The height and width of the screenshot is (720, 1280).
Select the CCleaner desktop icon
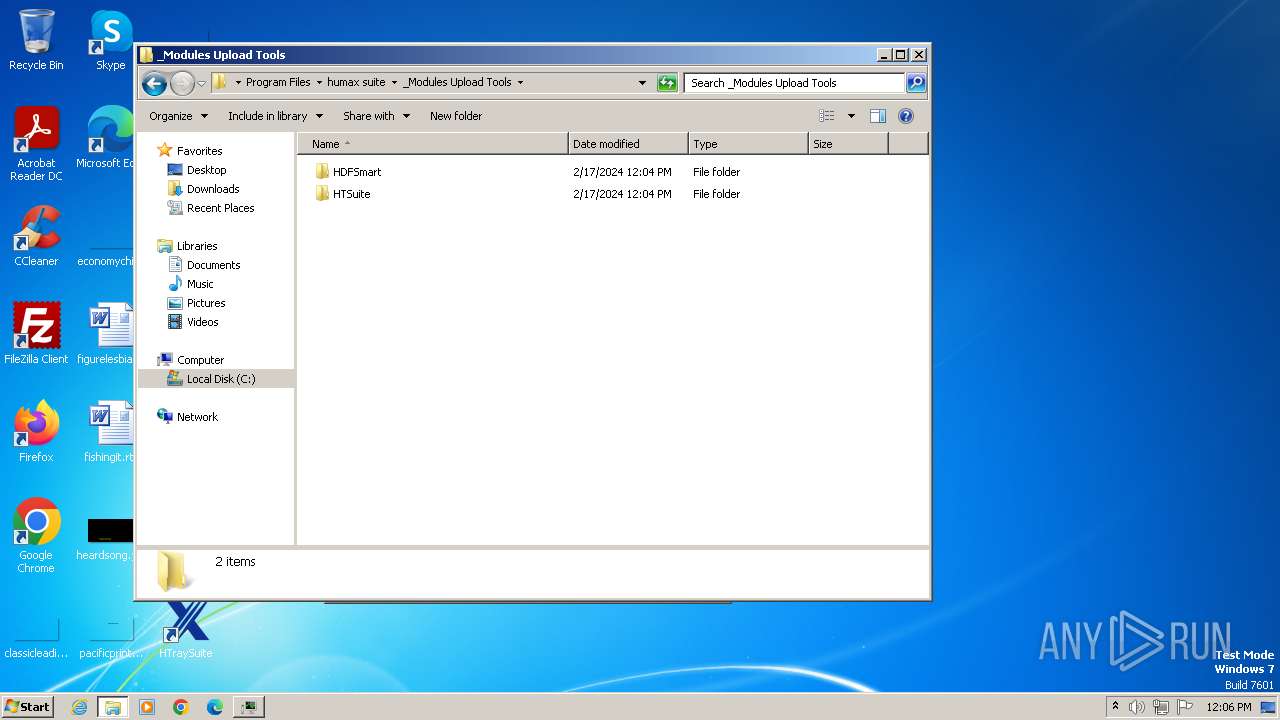point(36,236)
